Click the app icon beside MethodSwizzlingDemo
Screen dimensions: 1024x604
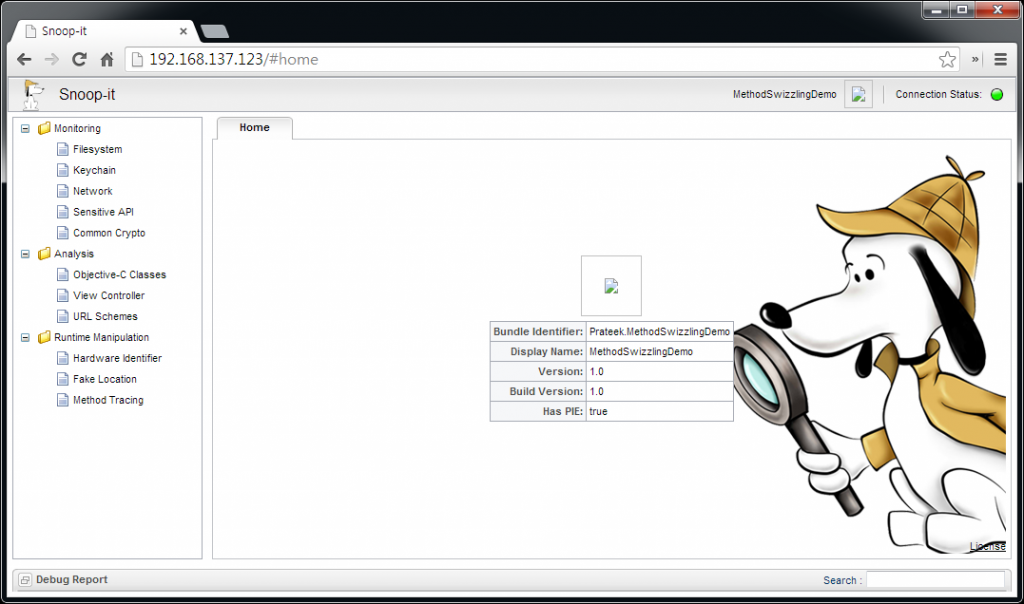point(858,95)
